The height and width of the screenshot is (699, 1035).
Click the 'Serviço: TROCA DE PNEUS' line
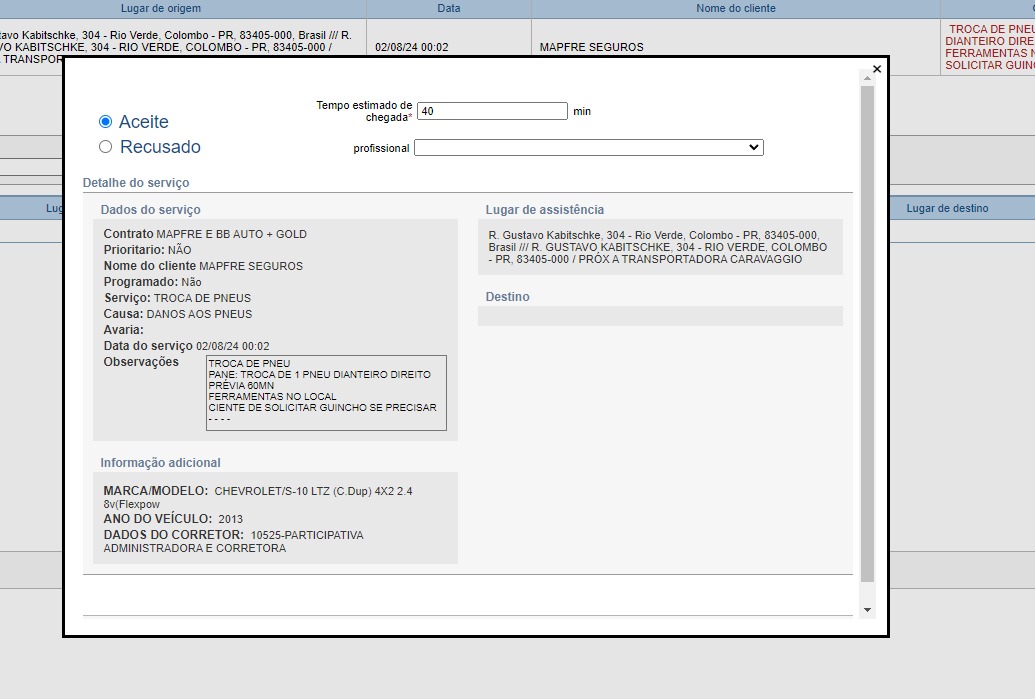pyautogui.click(x=177, y=298)
